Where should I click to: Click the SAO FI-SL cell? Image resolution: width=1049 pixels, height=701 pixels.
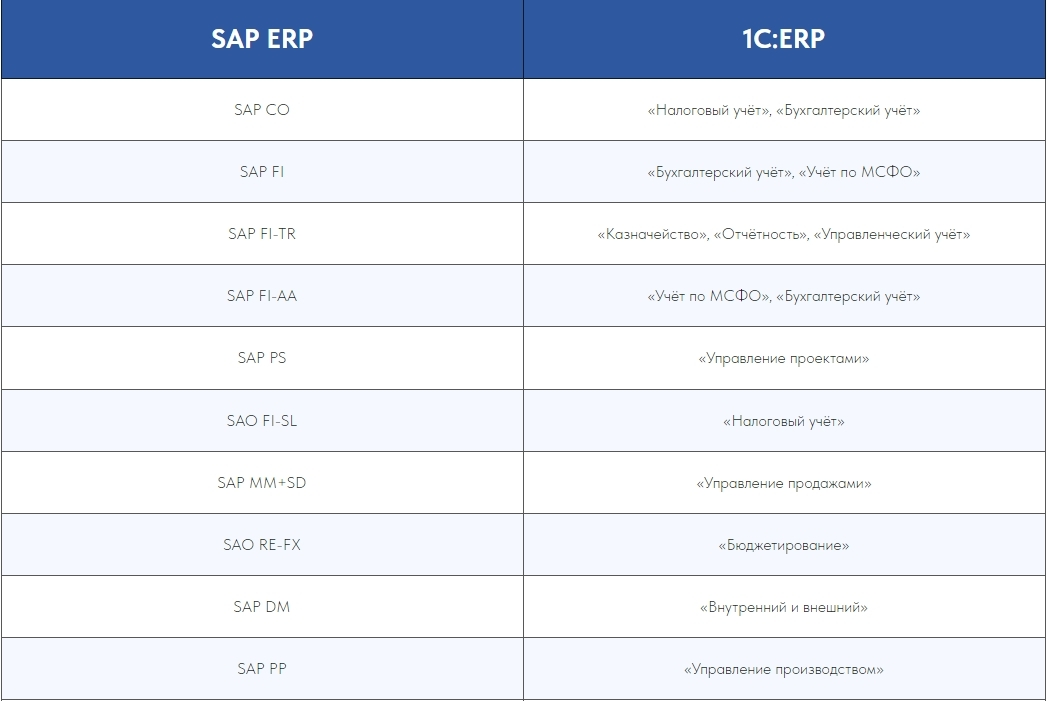click(262, 421)
